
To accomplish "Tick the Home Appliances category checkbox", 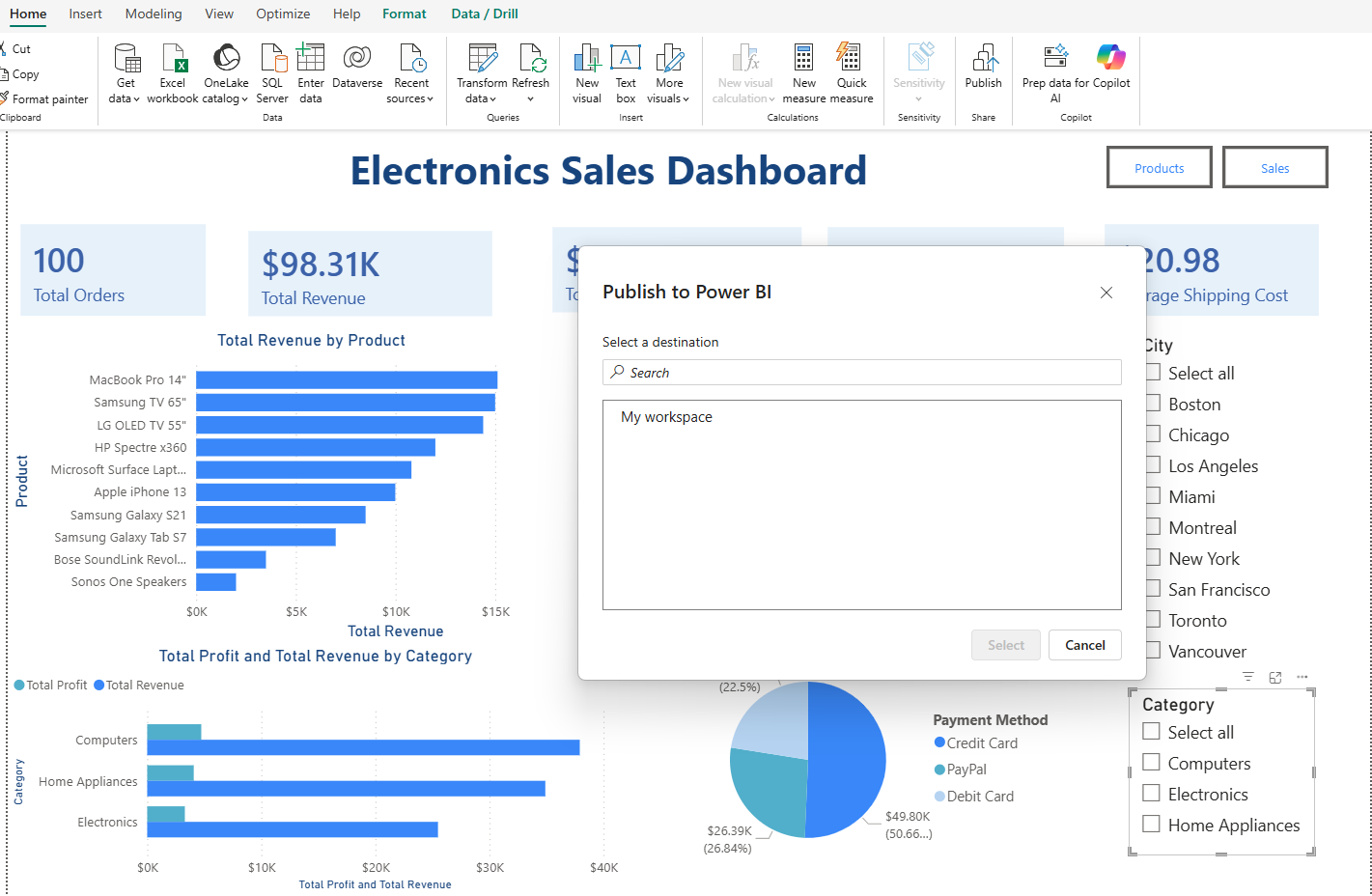I will coord(1151,825).
